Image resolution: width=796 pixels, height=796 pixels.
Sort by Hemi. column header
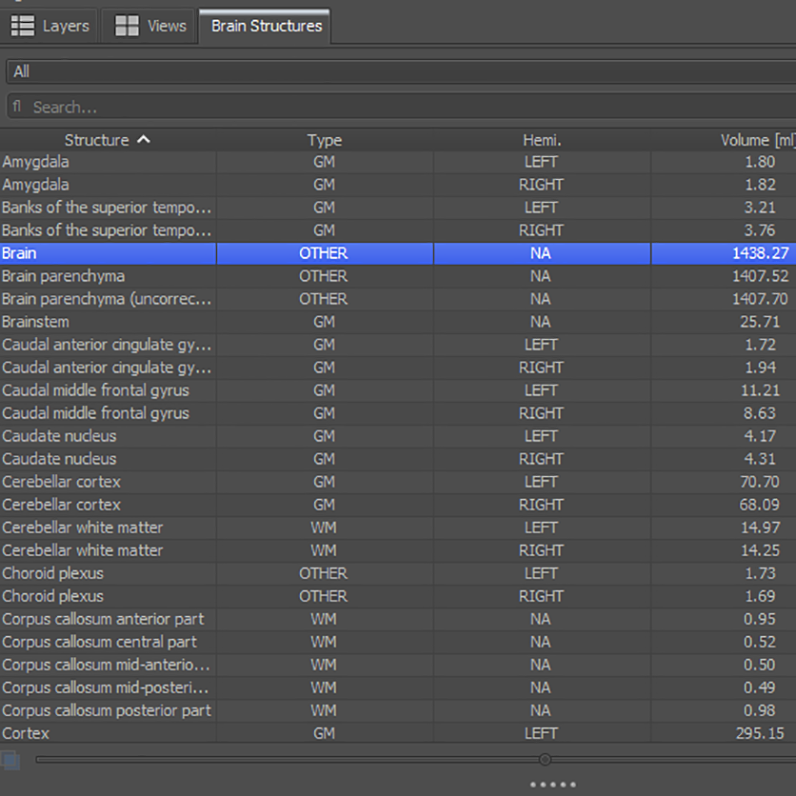[x=542, y=140]
